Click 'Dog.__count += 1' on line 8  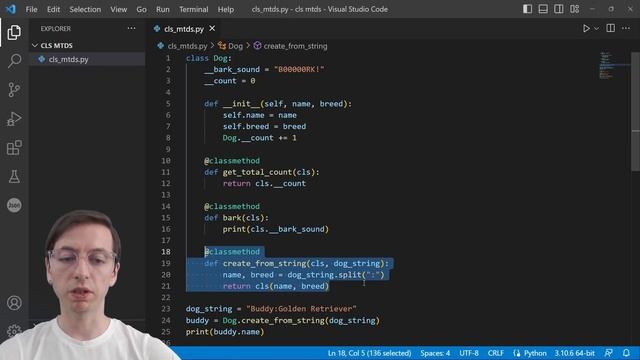pos(260,138)
